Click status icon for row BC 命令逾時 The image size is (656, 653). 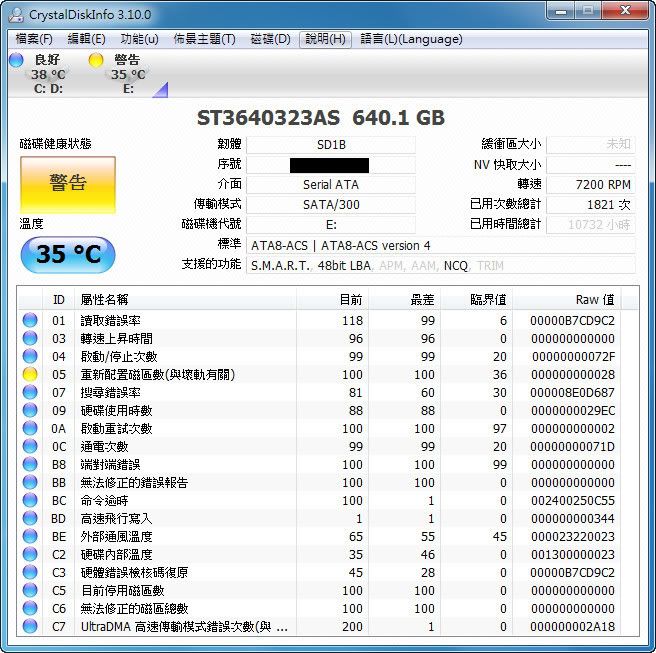click(x=30, y=500)
